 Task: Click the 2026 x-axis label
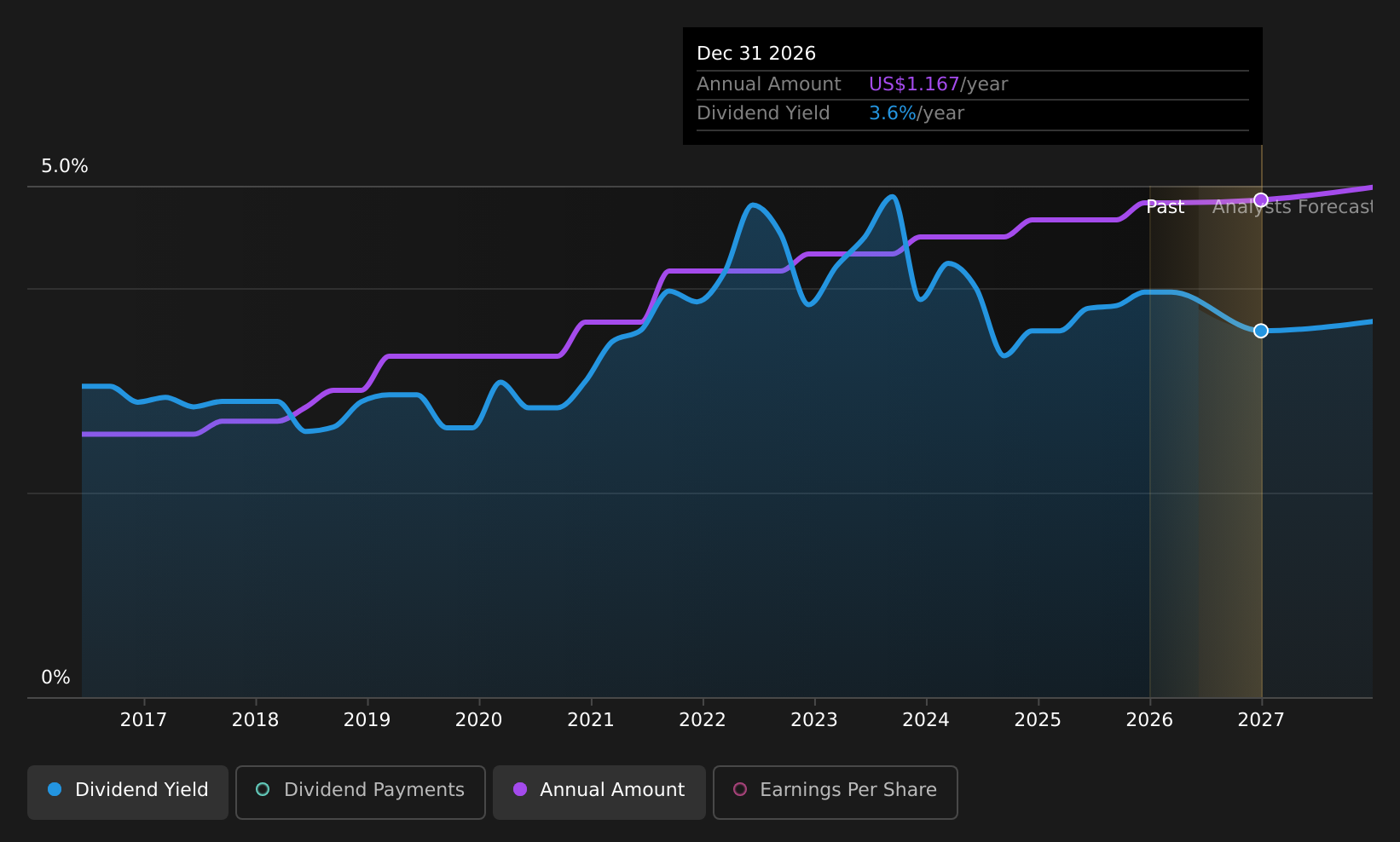(x=1149, y=720)
